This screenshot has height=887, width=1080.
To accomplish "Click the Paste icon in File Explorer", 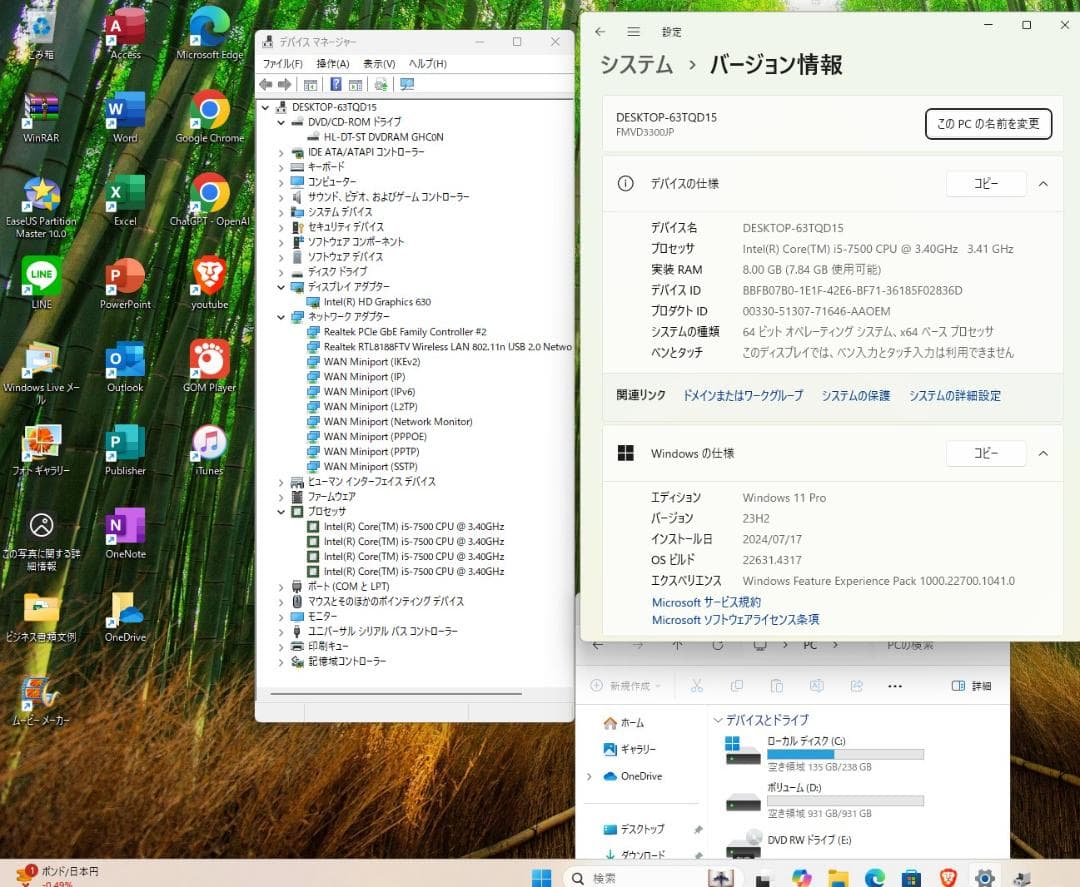I will click(x=777, y=686).
